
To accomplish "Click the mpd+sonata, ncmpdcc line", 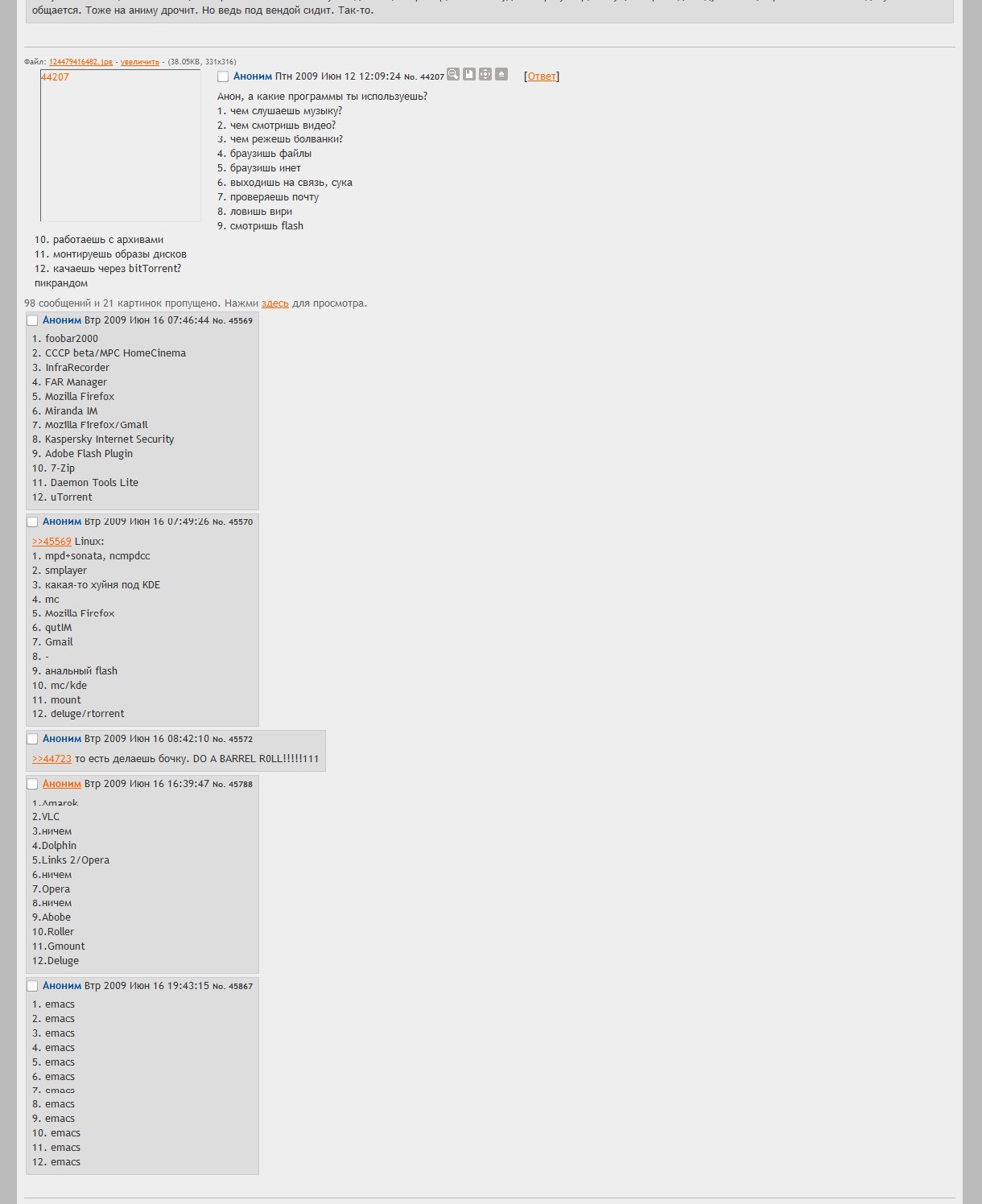I will pos(91,556).
